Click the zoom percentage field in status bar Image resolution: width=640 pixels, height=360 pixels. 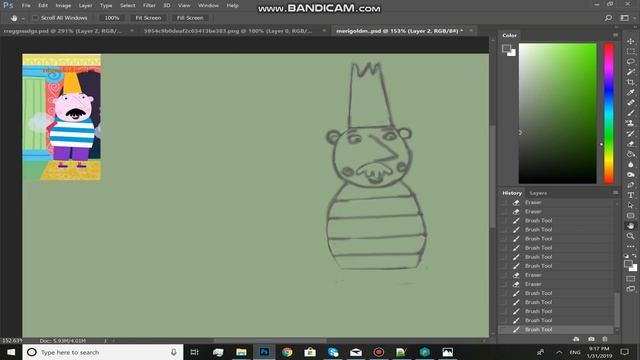tap(12, 340)
